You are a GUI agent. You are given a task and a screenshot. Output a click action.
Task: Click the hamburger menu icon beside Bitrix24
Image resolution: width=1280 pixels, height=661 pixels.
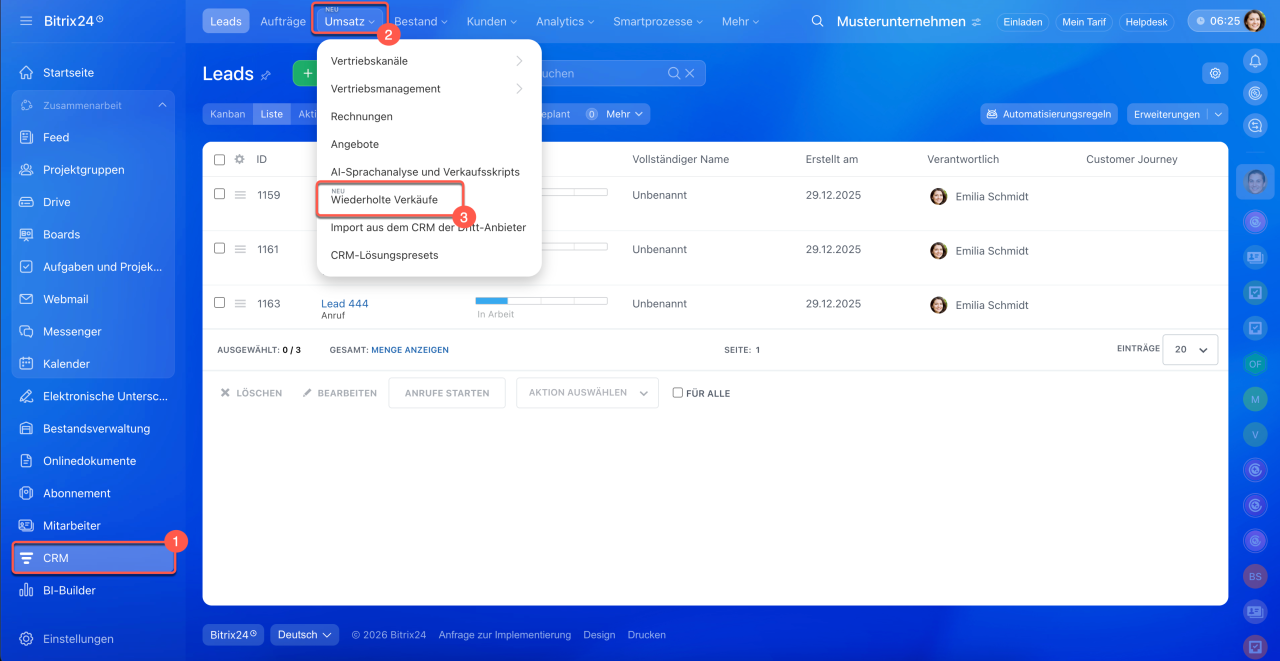pos(26,21)
